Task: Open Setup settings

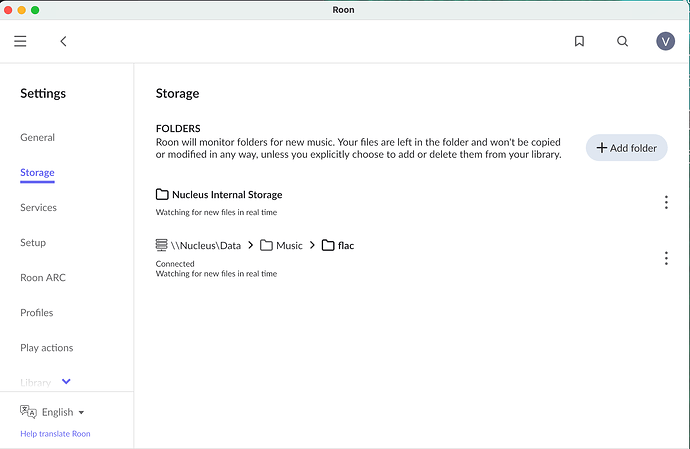Action: (33, 243)
